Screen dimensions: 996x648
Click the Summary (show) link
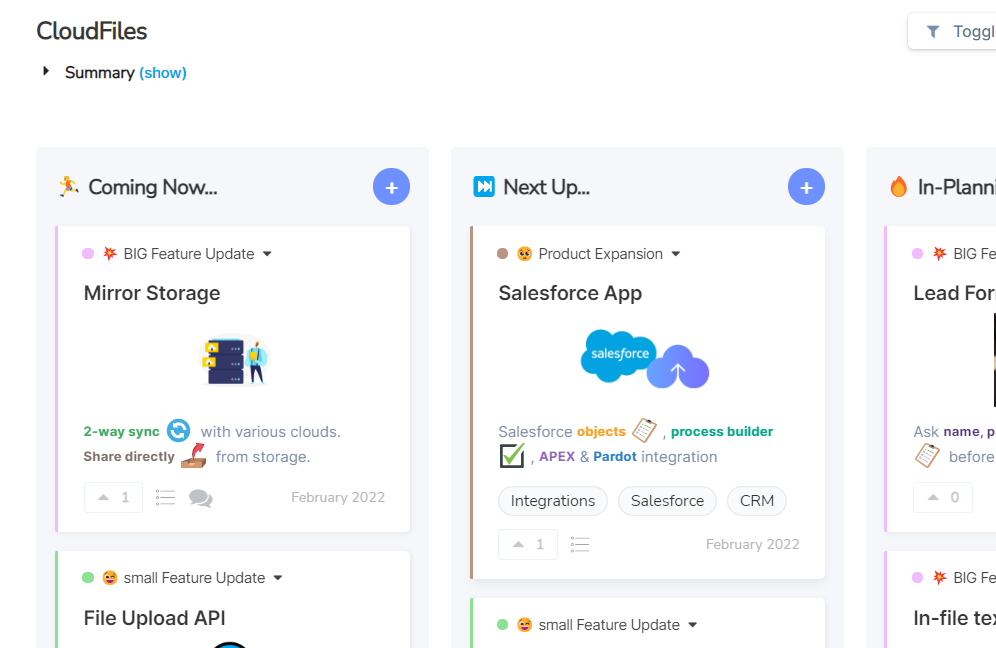(x=163, y=73)
